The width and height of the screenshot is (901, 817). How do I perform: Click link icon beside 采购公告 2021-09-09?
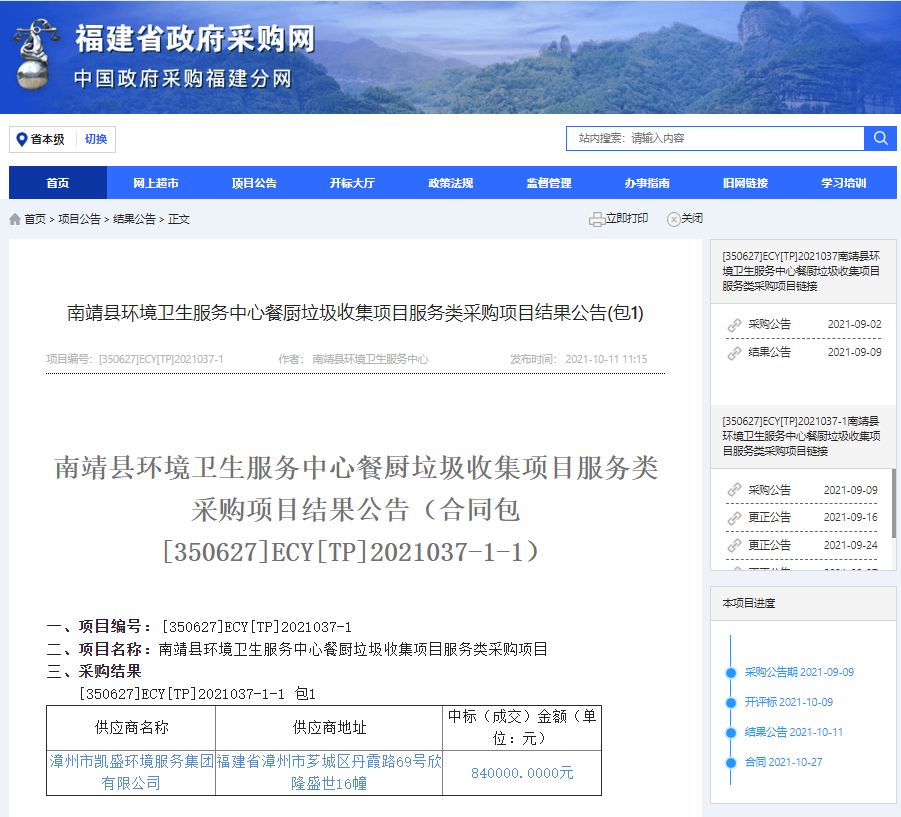[734, 490]
